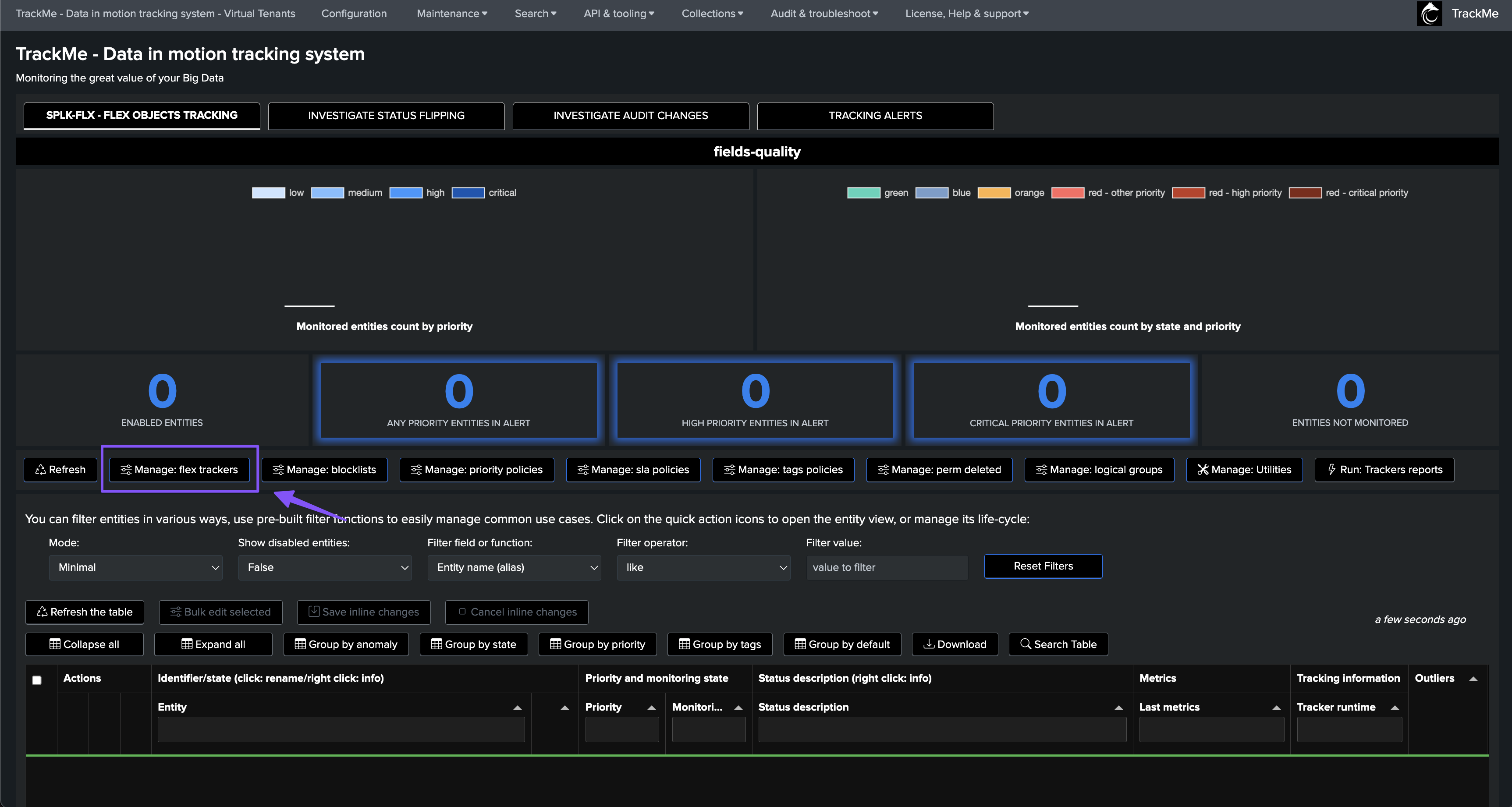1512x807 pixels.
Task: Expand the Maintenance menu
Action: [452, 14]
